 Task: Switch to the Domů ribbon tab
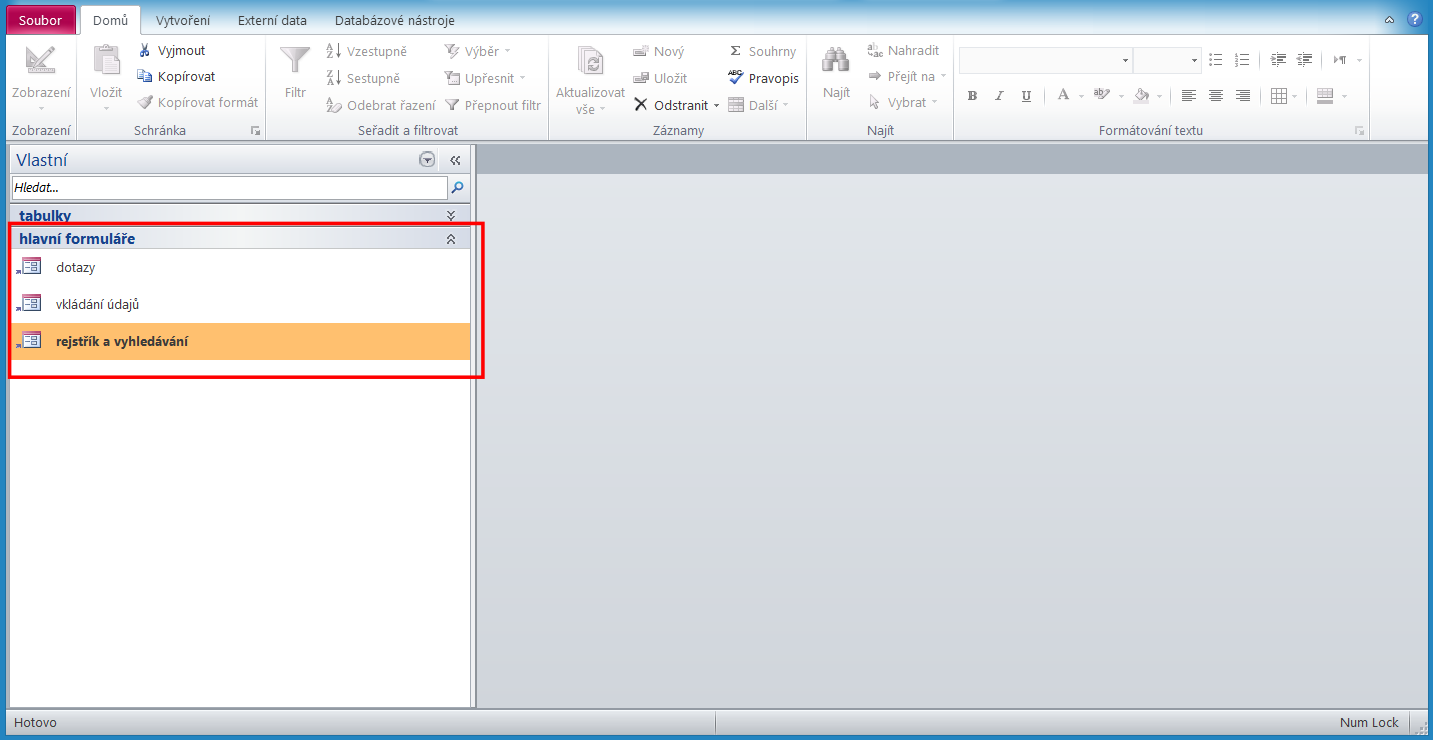(x=110, y=20)
